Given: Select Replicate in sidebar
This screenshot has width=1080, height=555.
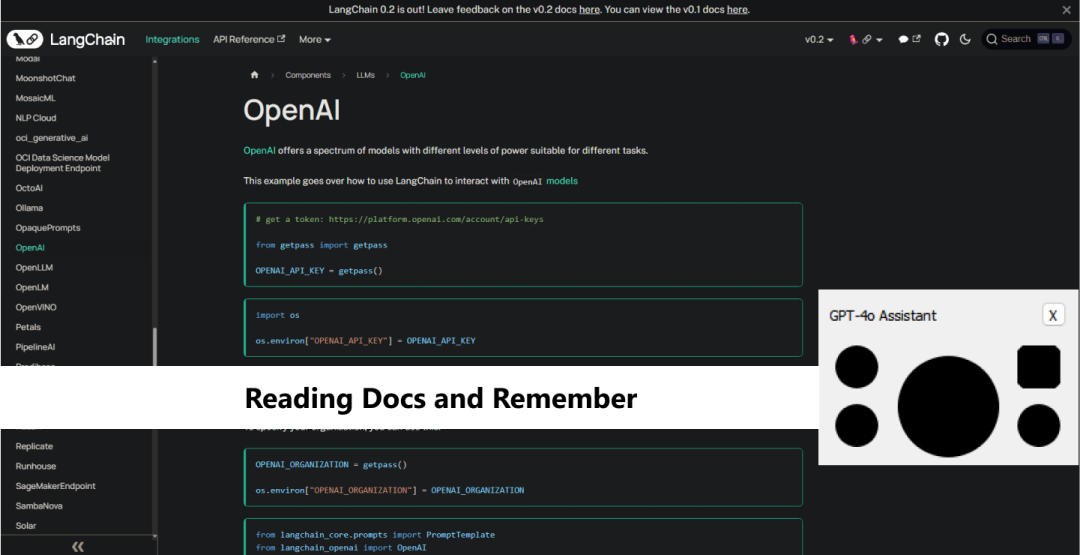Looking at the screenshot, I should pyautogui.click(x=34, y=446).
